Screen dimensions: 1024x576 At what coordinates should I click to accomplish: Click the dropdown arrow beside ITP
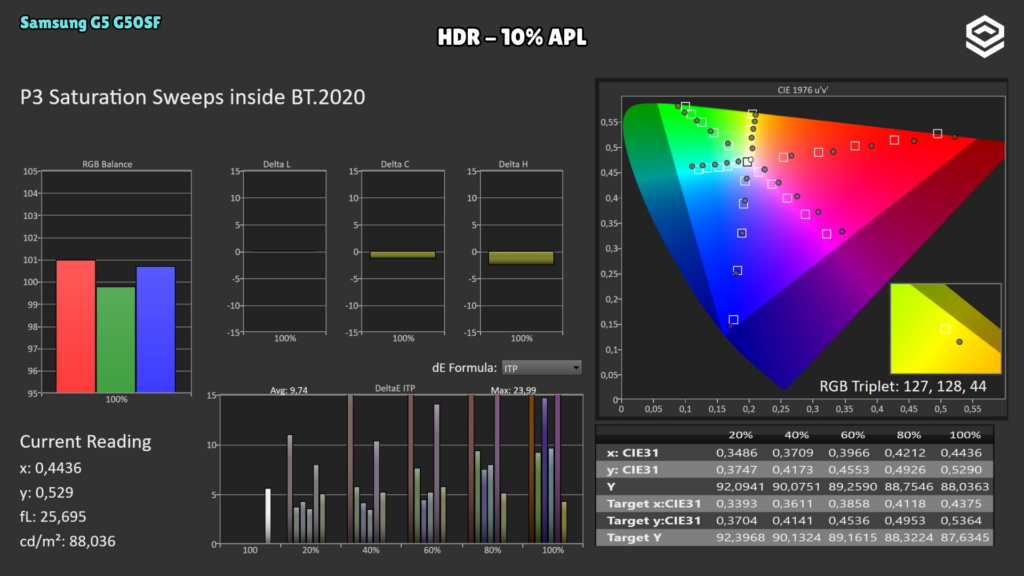coord(576,368)
